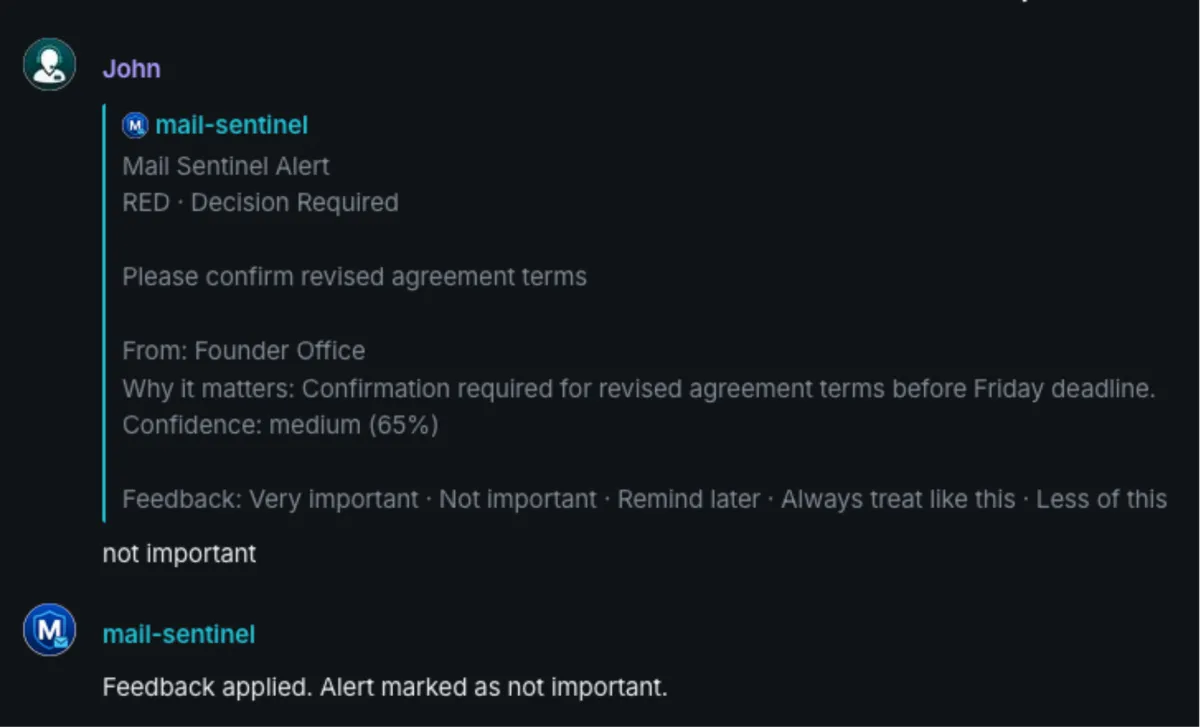This screenshot has height=727, width=1200.
Task: Select the "Very important" feedback option
Action: click(x=334, y=499)
